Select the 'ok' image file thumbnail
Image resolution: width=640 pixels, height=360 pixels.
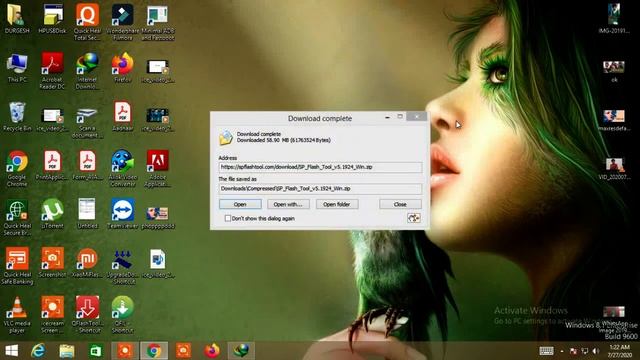613,67
